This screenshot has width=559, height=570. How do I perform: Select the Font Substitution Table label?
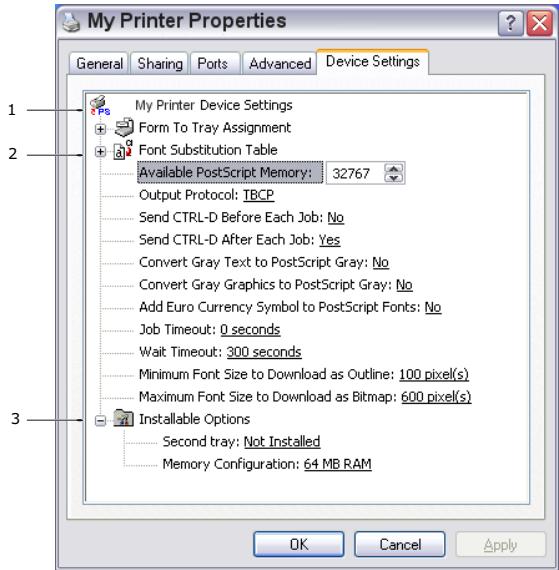pos(208,150)
